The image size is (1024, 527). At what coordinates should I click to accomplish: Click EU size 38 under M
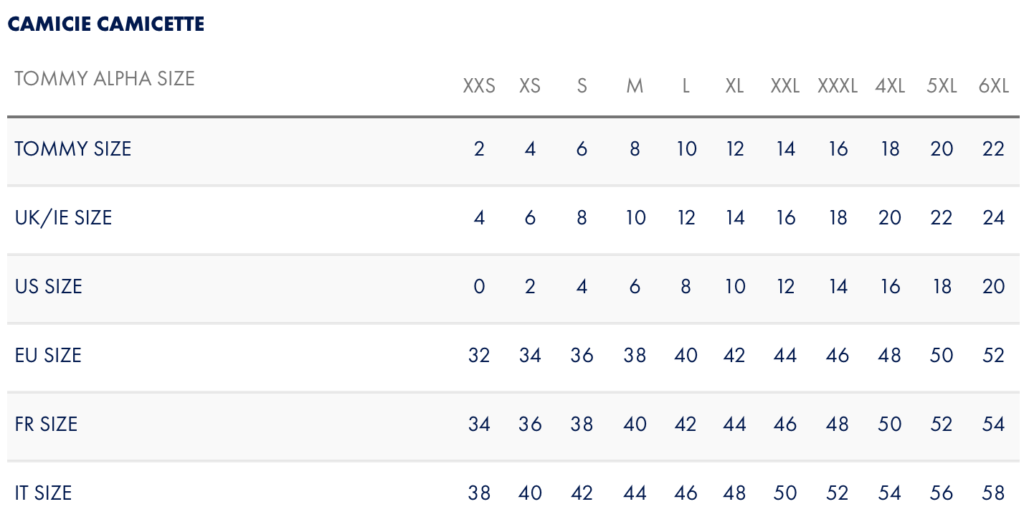pos(634,355)
